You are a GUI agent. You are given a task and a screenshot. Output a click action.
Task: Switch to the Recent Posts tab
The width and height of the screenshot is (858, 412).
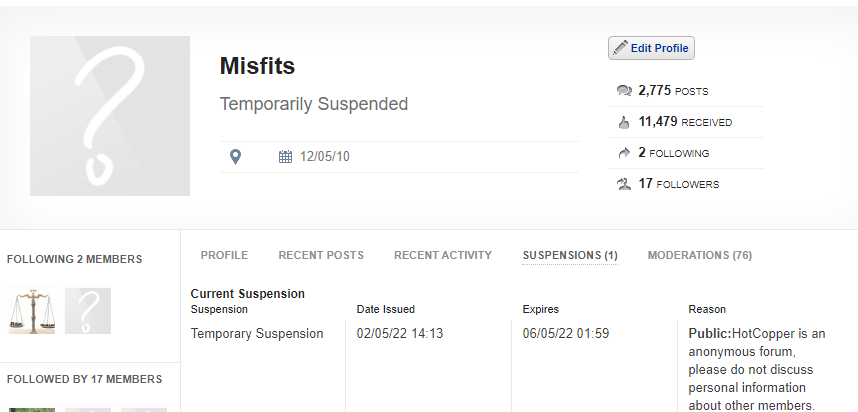[x=321, y=256]
